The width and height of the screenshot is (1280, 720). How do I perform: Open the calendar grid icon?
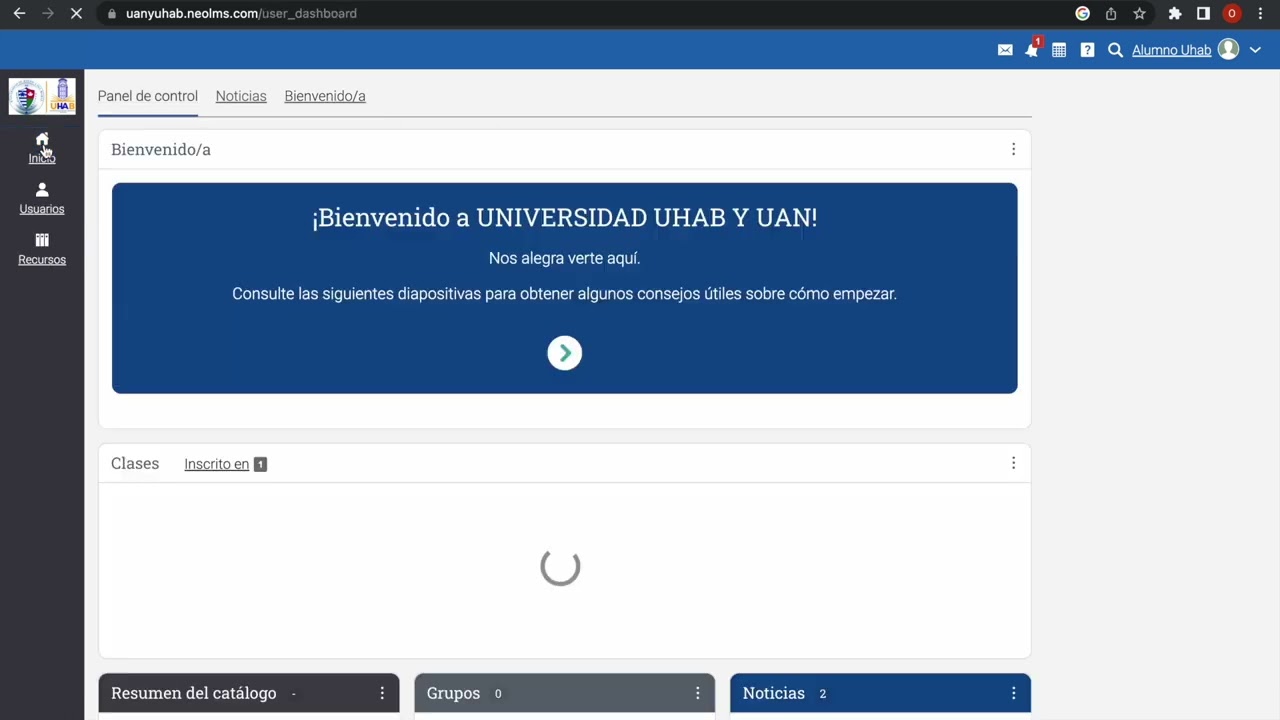(x=1059, y=50)
